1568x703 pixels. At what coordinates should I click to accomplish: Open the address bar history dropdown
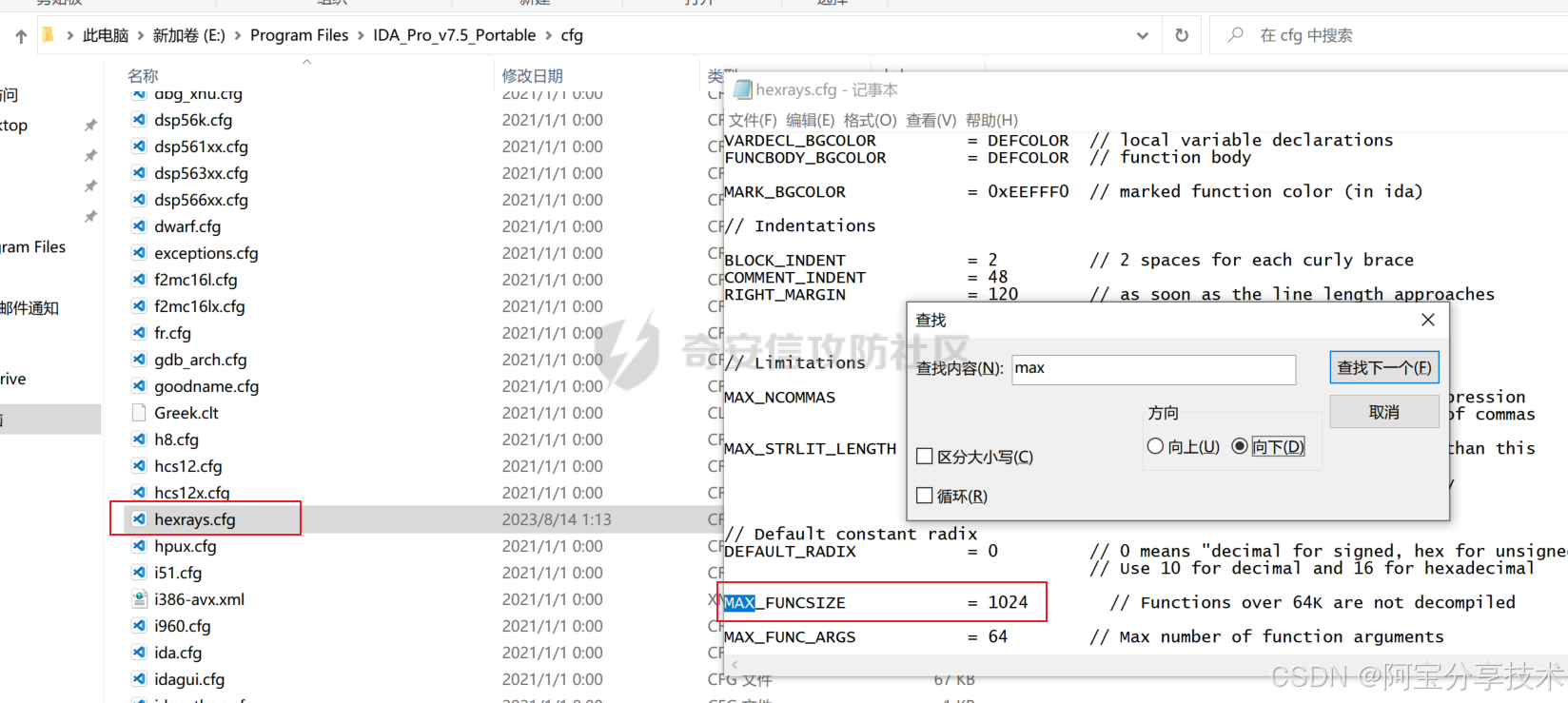(x=1143, y=36)
